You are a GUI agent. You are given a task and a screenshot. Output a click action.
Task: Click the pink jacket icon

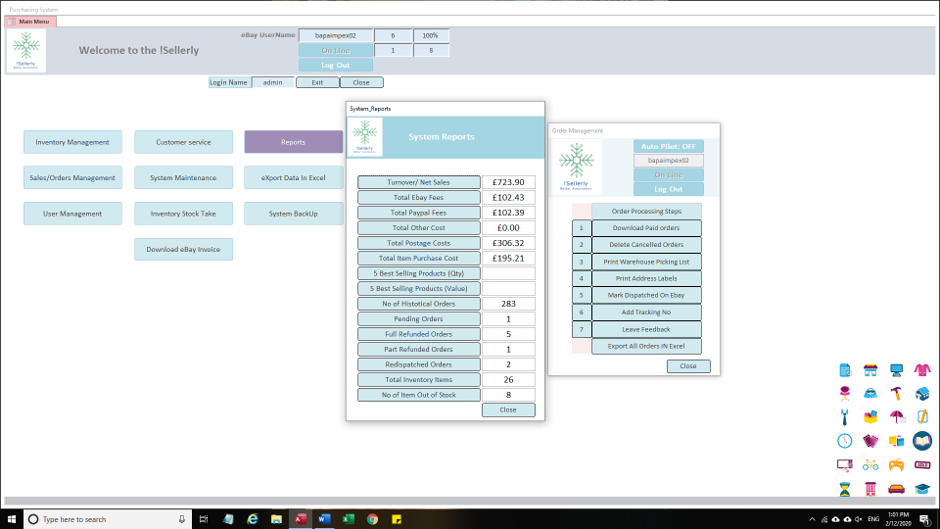pos(921,370)
